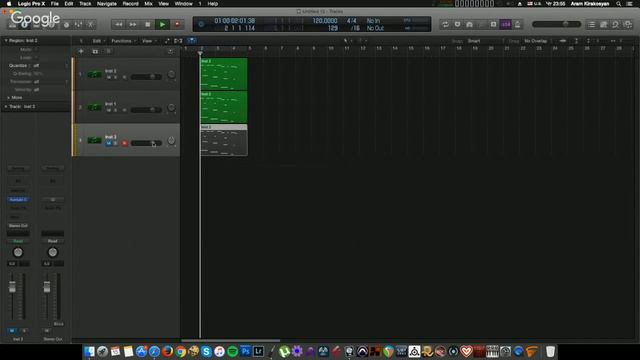Open Spotlight search in the menu bar
Screen dimensions: 640x360
point(619,4)
